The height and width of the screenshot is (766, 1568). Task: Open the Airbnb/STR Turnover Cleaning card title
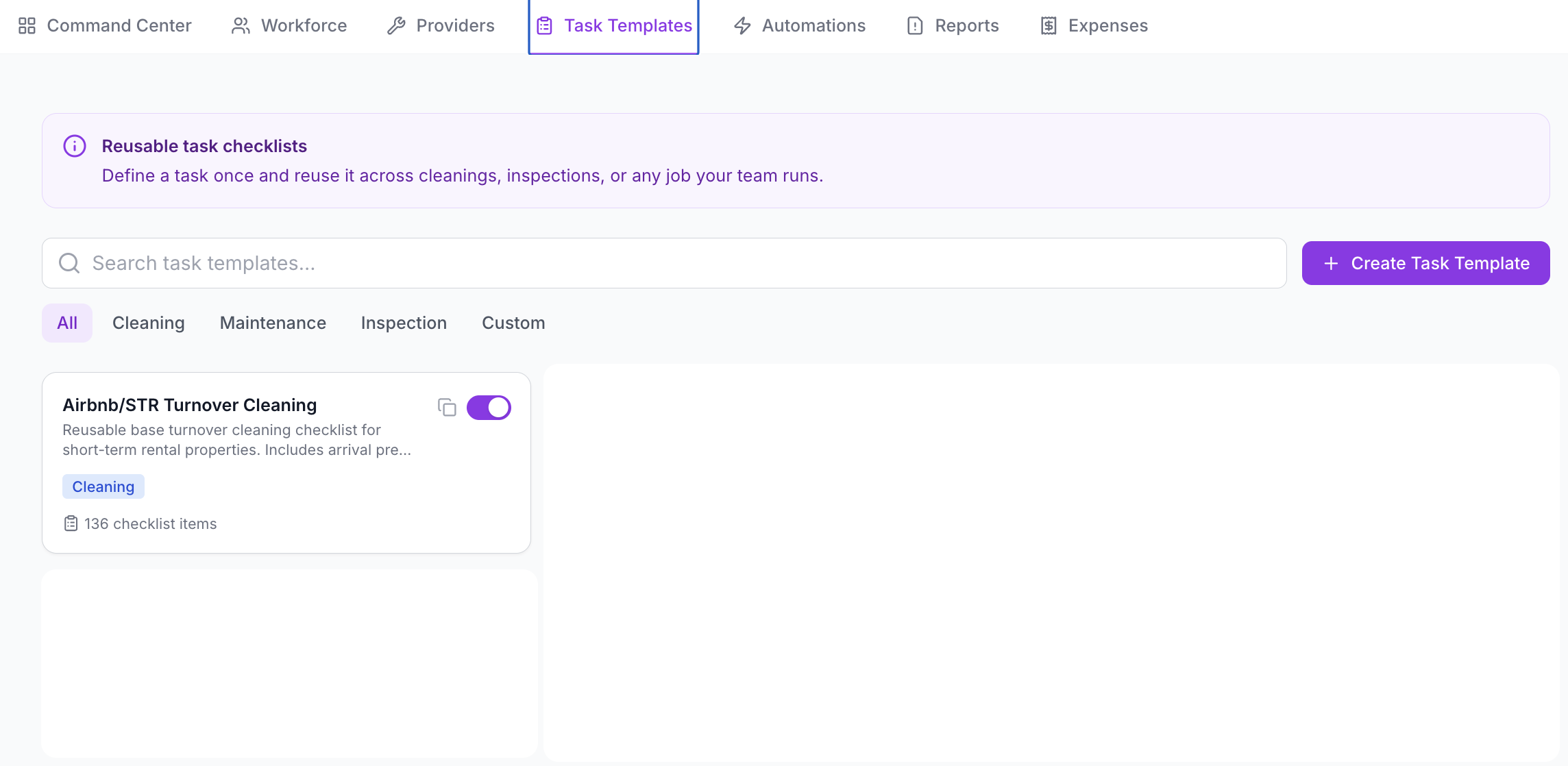tap(190, 405)
